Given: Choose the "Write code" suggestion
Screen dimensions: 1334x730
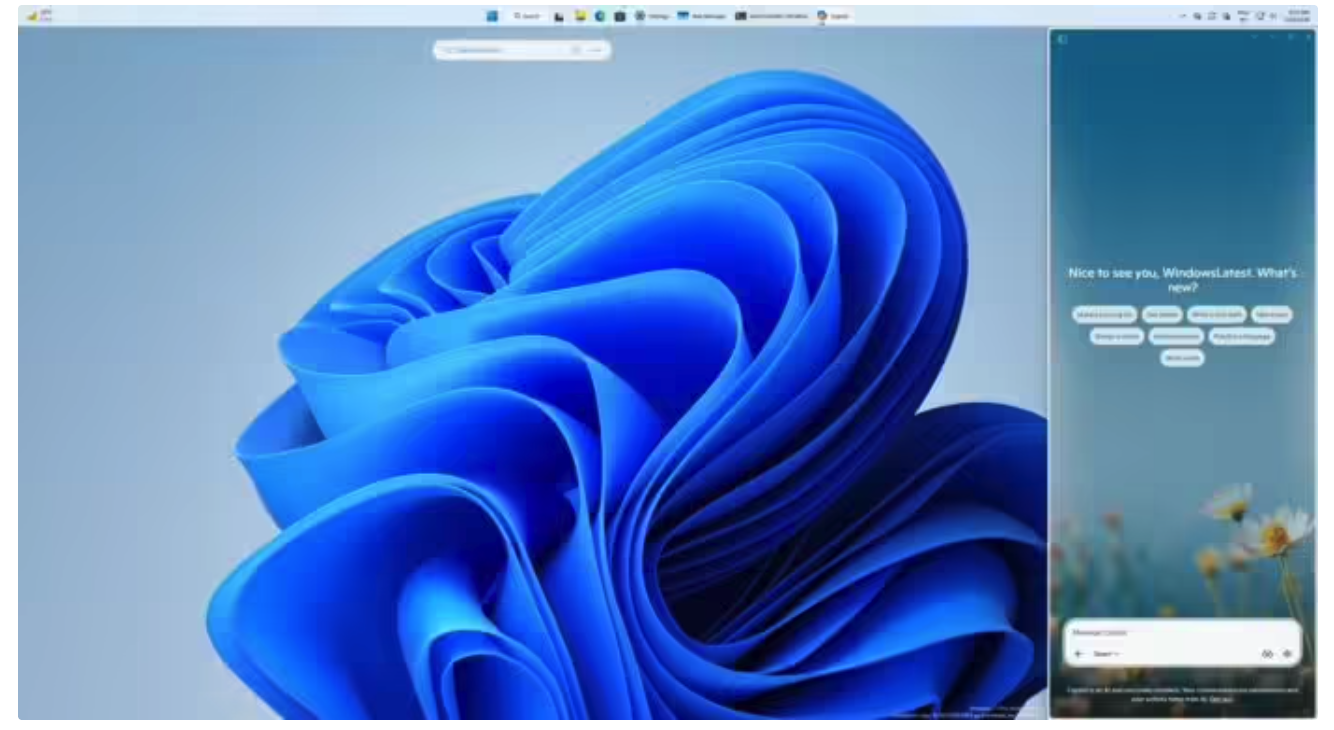Looking at the screenshot, I should click(1182, 358).
